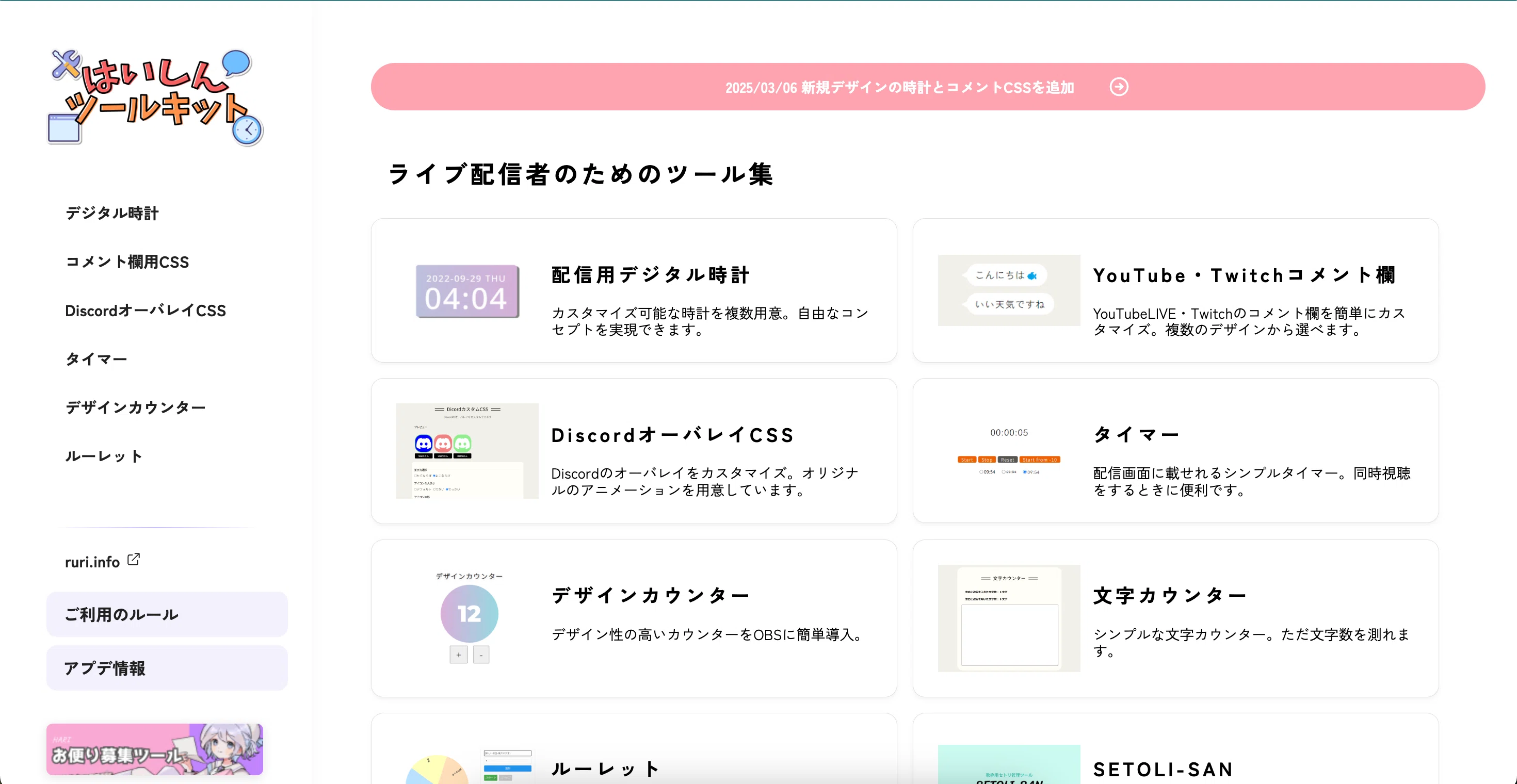Click the digital clock 04:04 thumbnail
Viewport: 1517px width, 784px height.
click(x=467, y=291)
